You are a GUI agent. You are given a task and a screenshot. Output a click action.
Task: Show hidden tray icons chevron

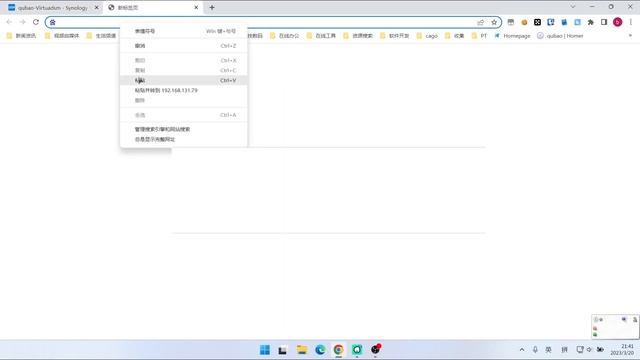click(522, 350)
